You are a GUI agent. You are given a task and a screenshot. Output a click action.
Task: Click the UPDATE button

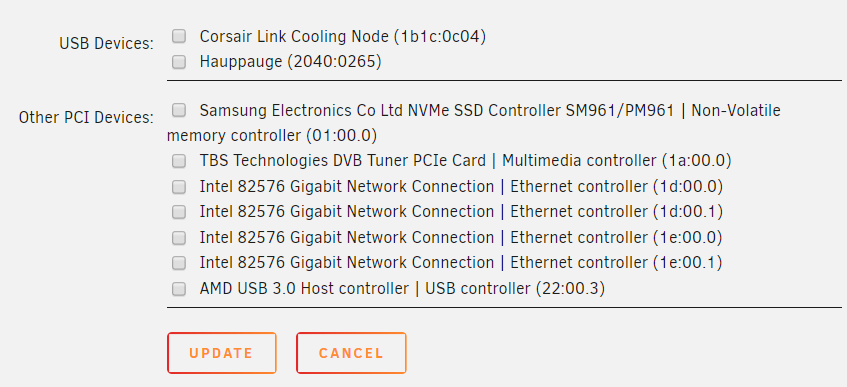pos(221,353)
